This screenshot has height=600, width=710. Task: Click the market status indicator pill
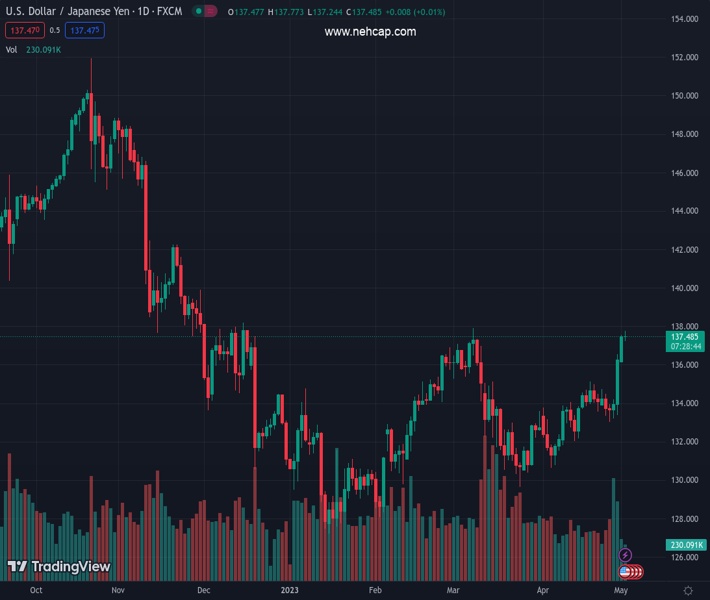point(206,12)
